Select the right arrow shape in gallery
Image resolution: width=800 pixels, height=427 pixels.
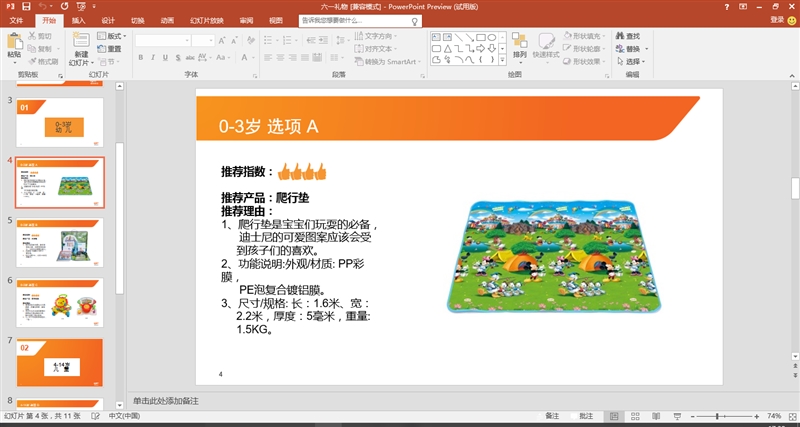tap(480, 48)
